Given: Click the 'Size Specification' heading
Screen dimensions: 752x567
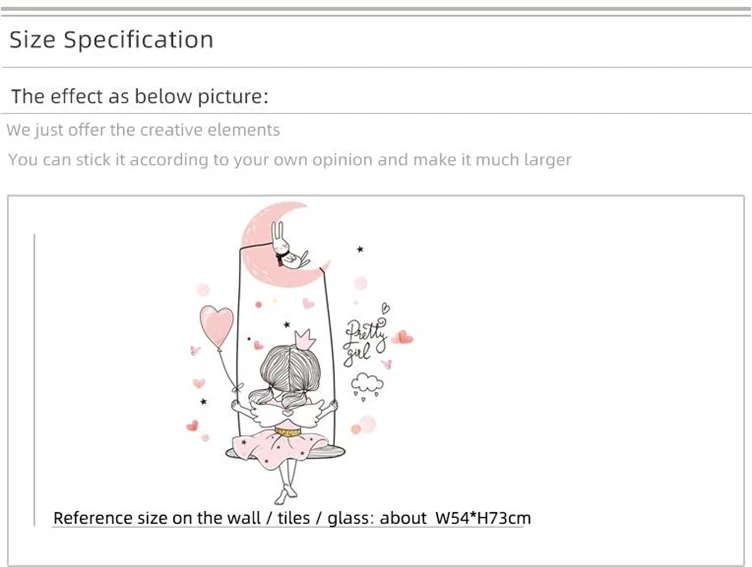Looking at the screenshot, I should point(111,39).
